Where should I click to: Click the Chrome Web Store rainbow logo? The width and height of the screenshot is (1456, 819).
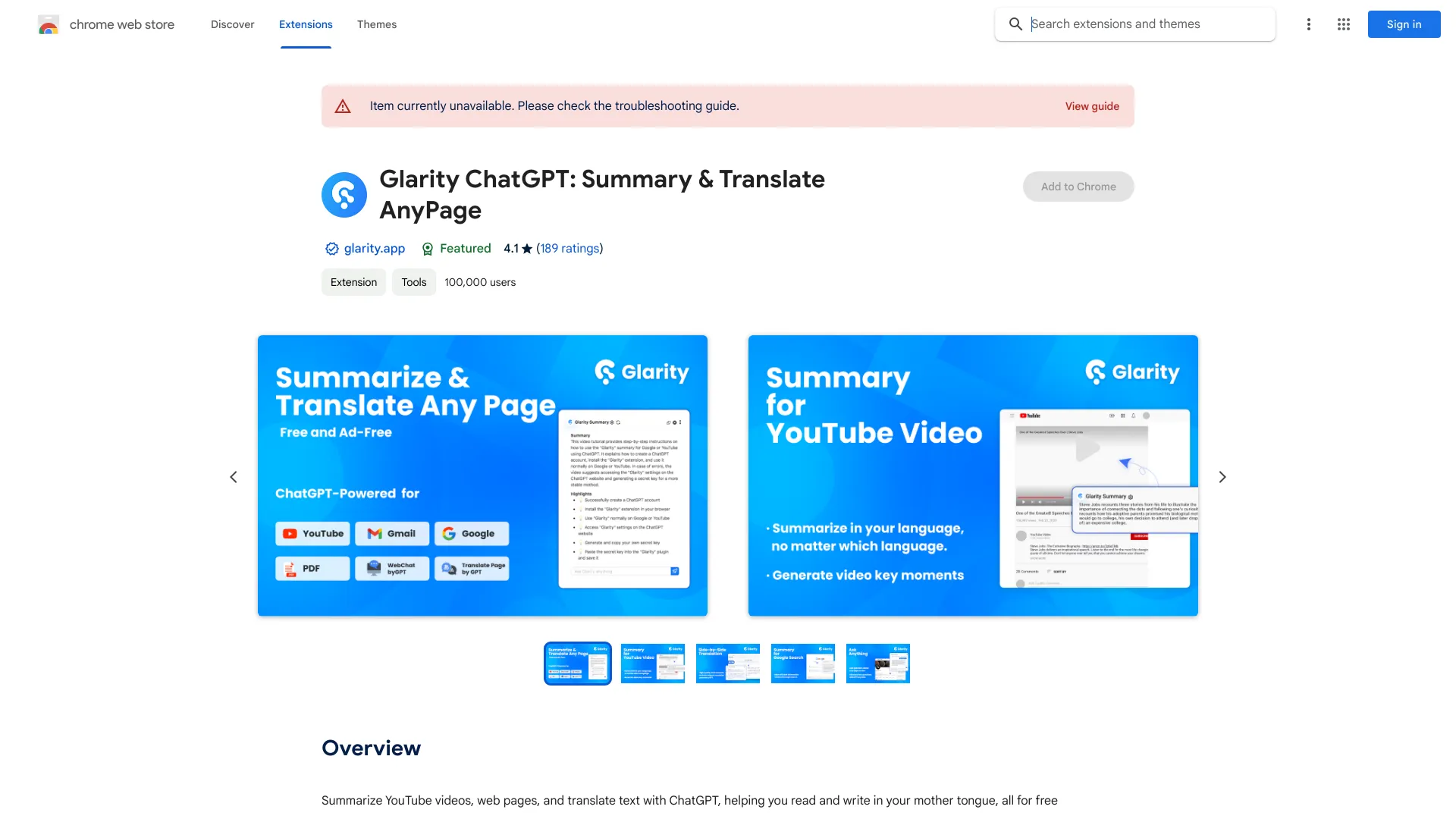[x=48, y=24]
